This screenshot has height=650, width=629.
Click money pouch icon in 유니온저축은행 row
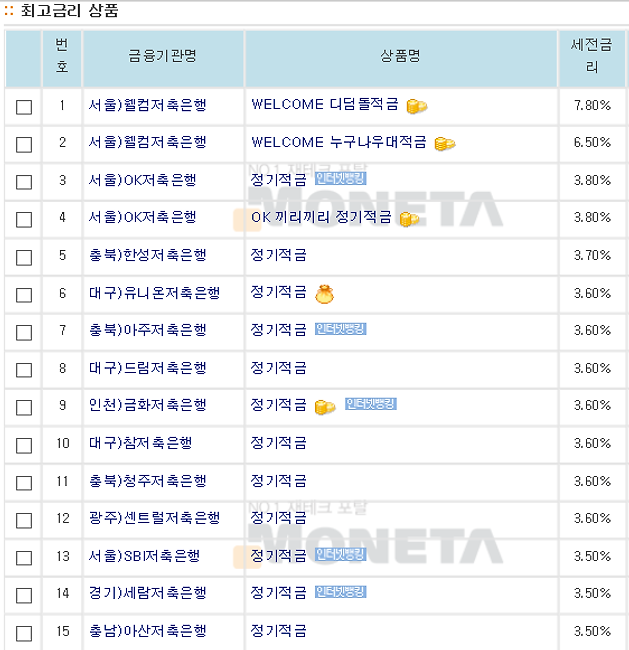pyautogui.click(x=324, y=294)
